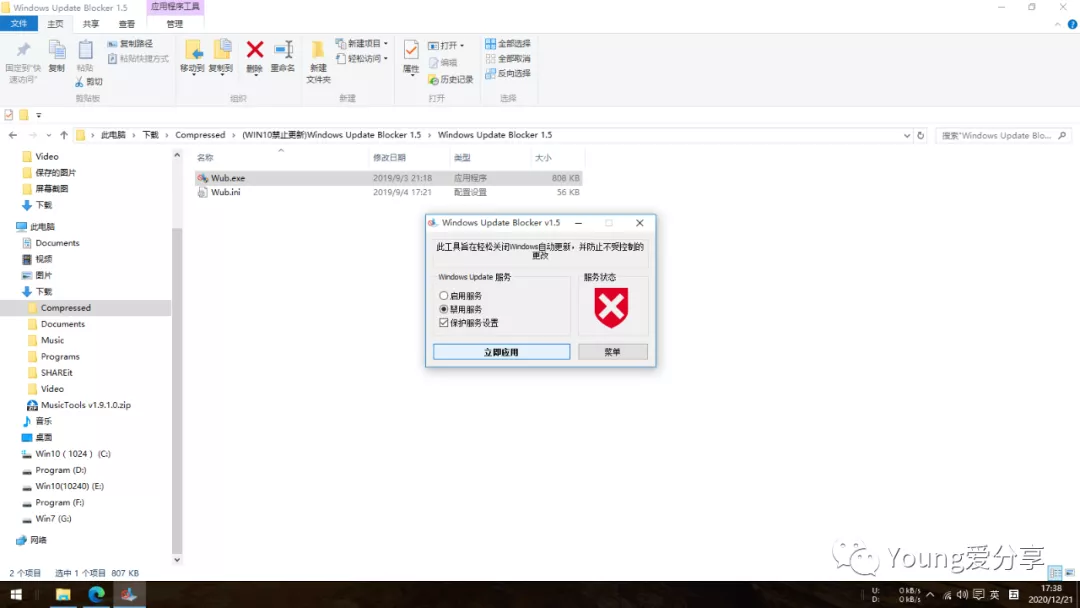
Task: Click the Refresh button next to the address bar
Action: (921, 136)
